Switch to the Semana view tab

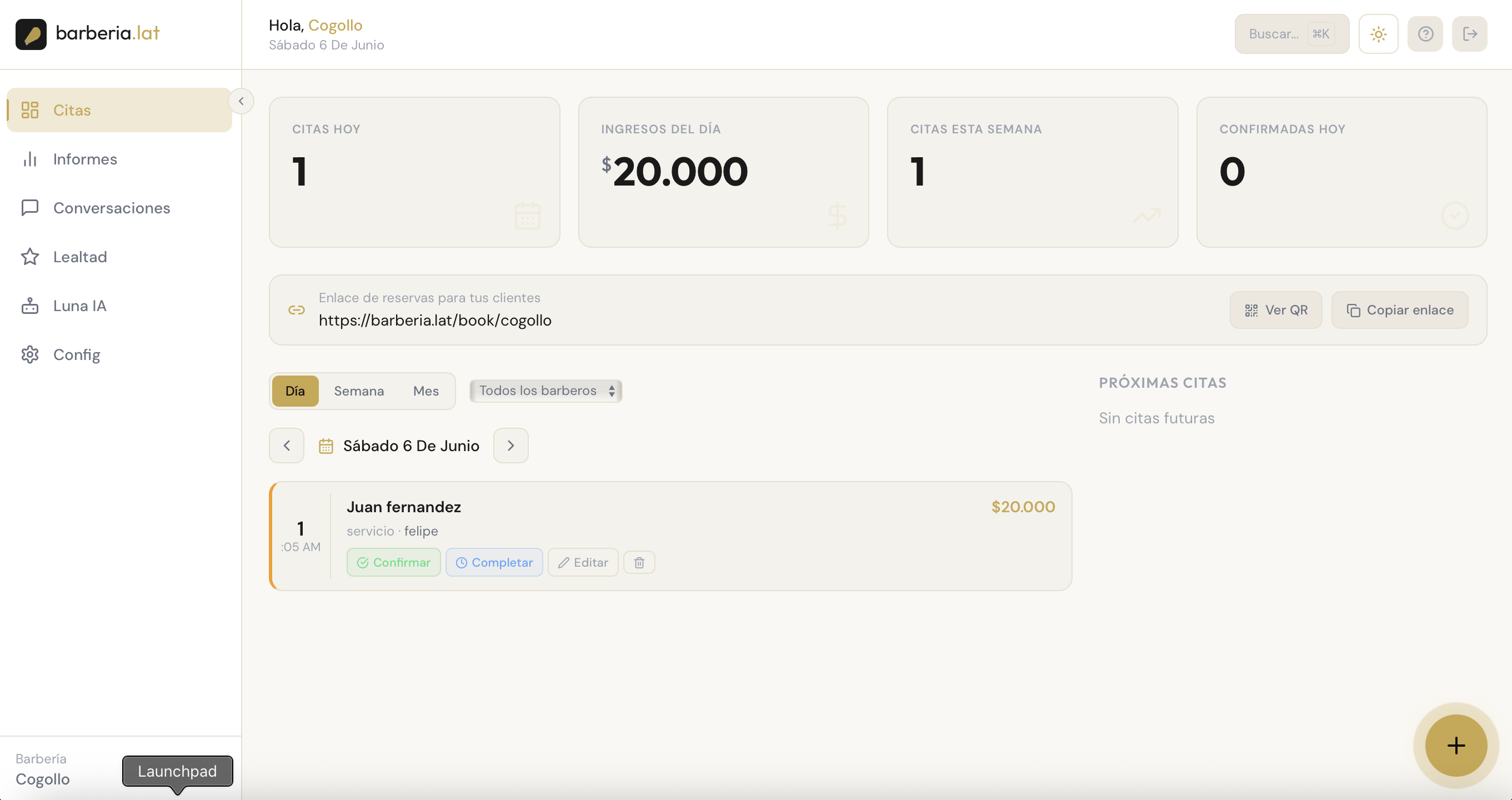point(359,391)
